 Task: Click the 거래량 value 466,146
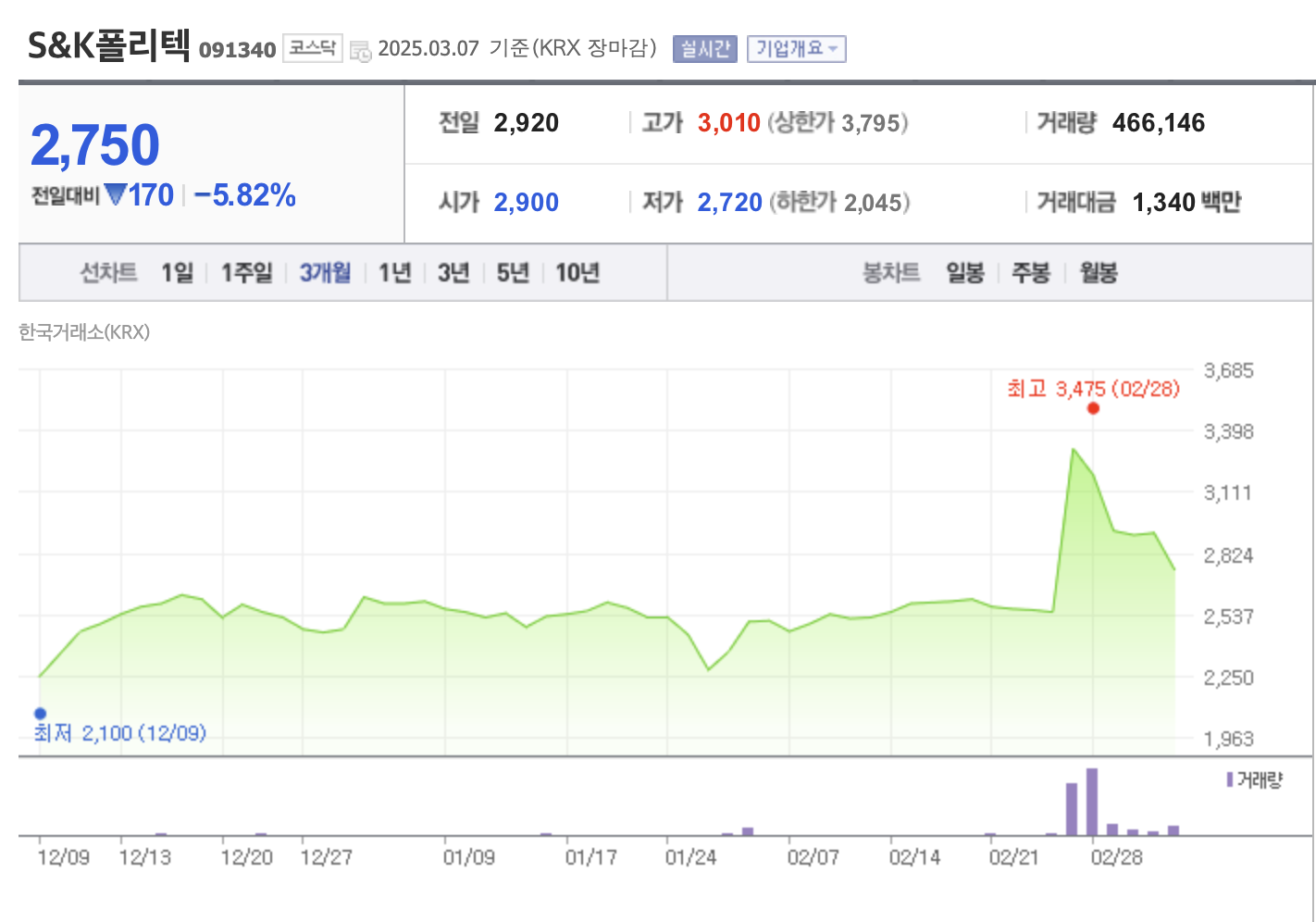click(x=1159, y=123)
